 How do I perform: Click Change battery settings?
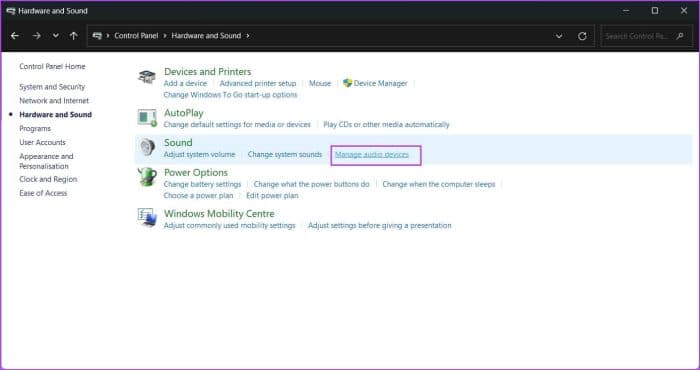coord(202,184)
